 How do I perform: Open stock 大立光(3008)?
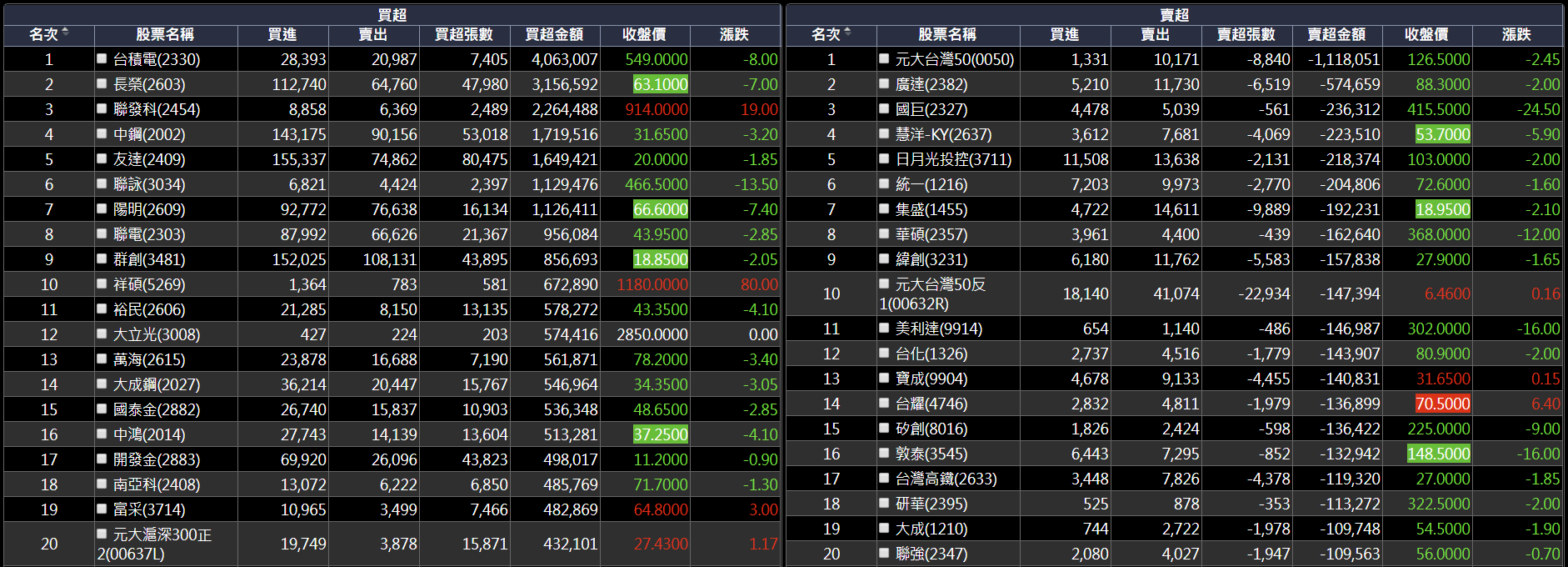[x=157, y=334]
